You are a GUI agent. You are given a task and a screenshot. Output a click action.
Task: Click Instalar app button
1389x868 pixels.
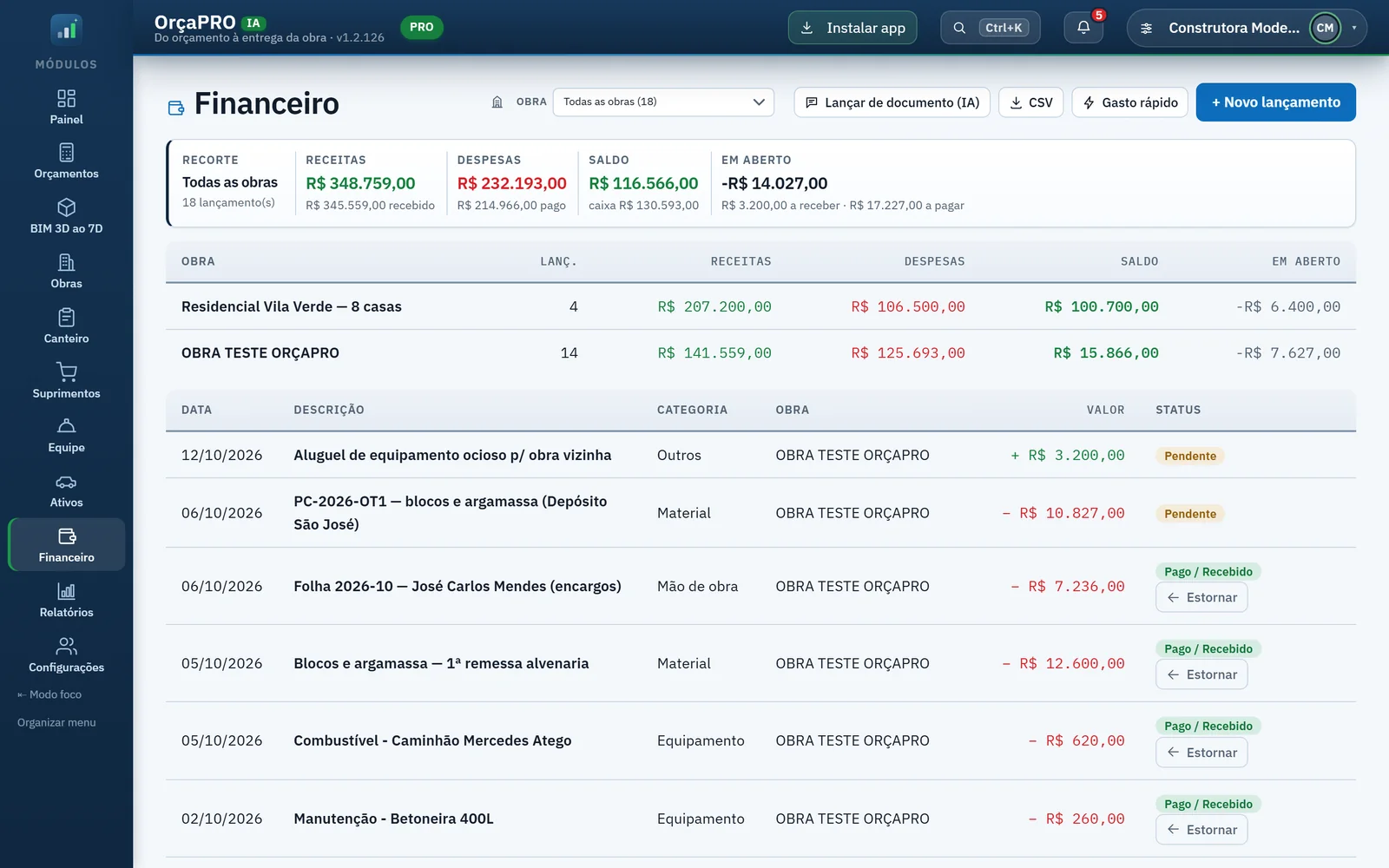[x=852, y=28]
